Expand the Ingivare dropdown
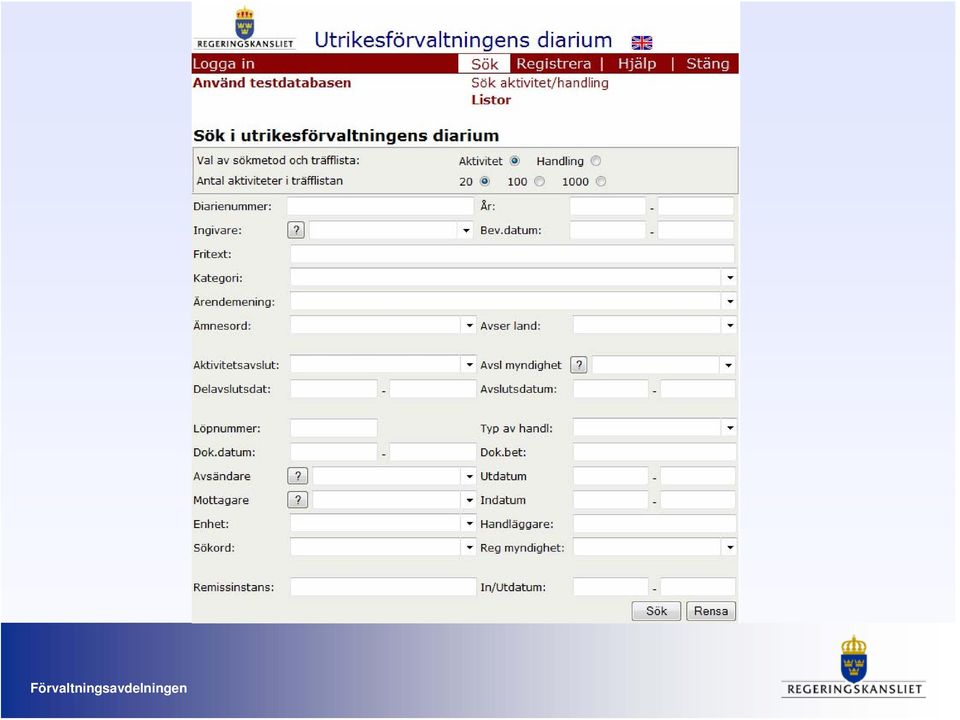The image size is (960, 720). [x=467, y=230]
